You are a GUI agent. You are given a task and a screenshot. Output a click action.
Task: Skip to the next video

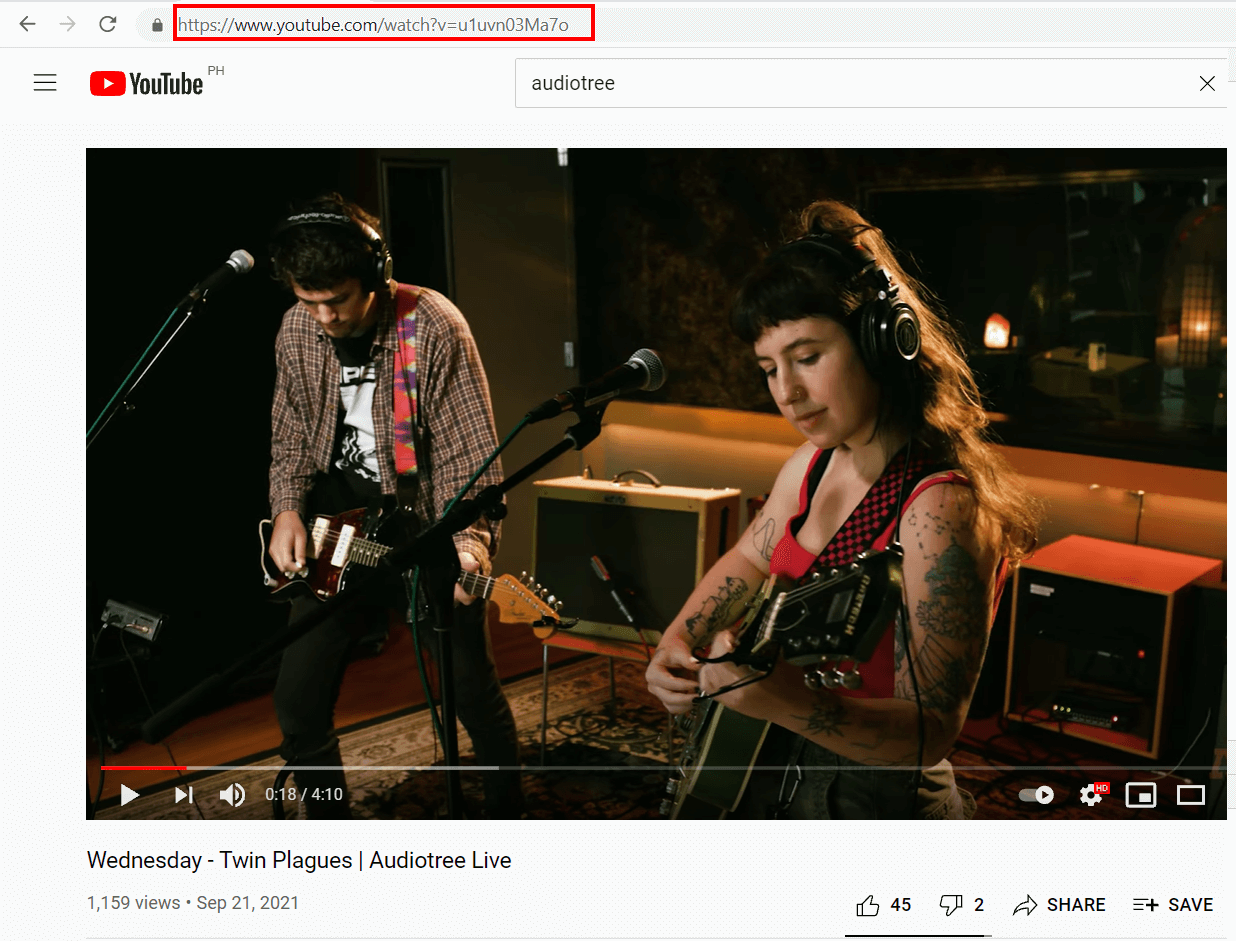(x=183, y=795)
